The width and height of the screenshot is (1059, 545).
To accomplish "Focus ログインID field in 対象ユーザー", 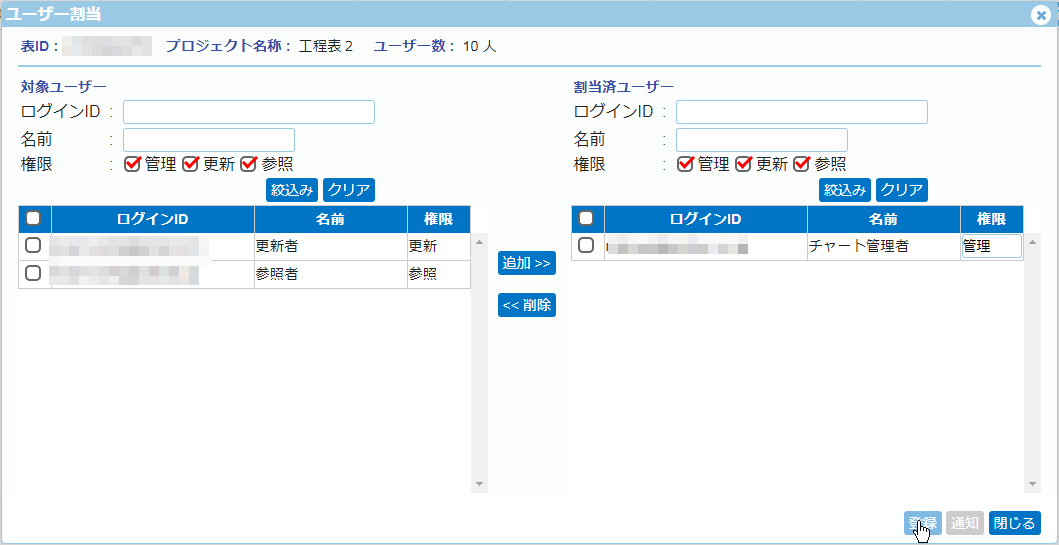I will [248, 112].
